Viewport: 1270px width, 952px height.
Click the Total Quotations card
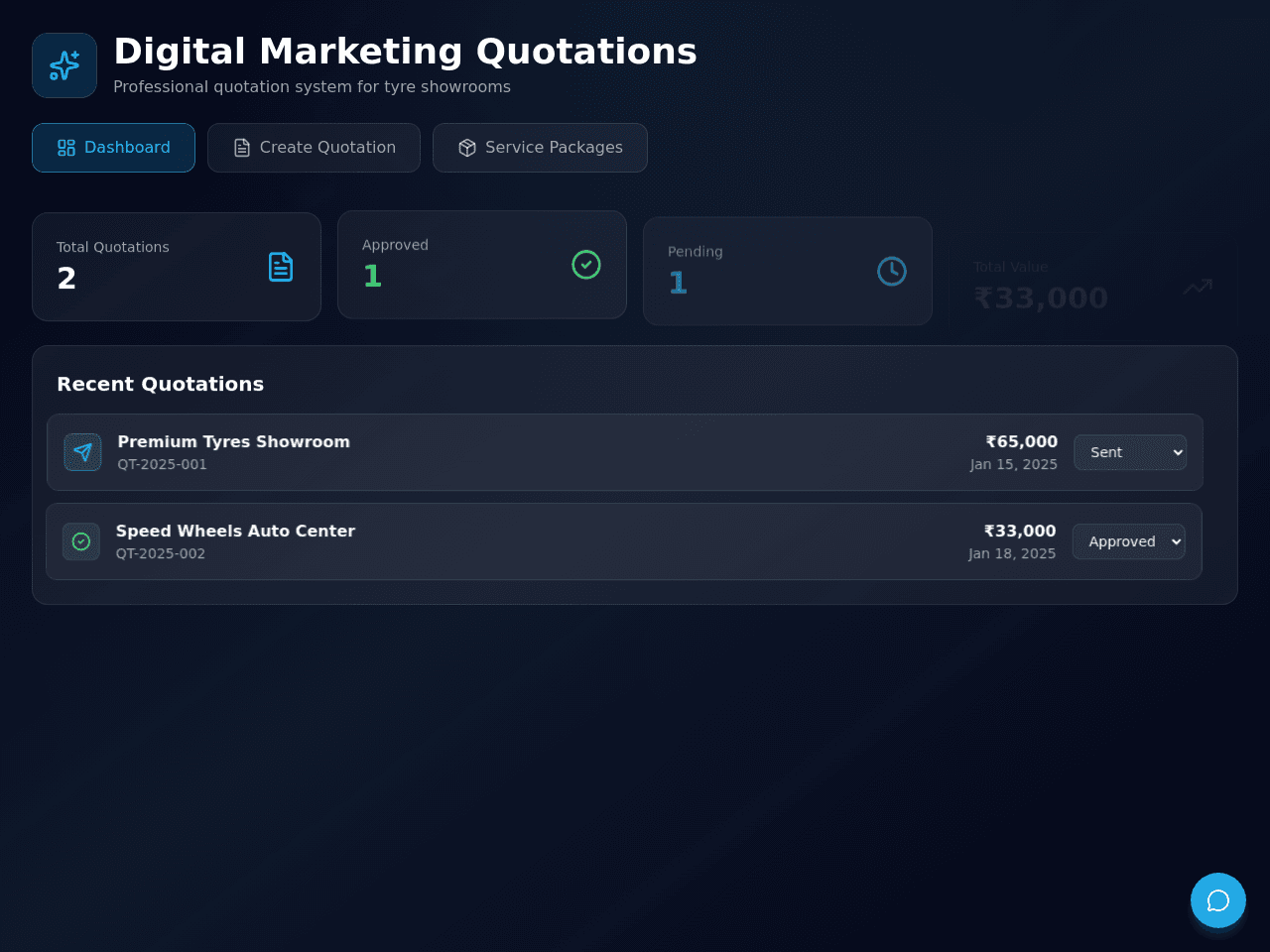177,267
